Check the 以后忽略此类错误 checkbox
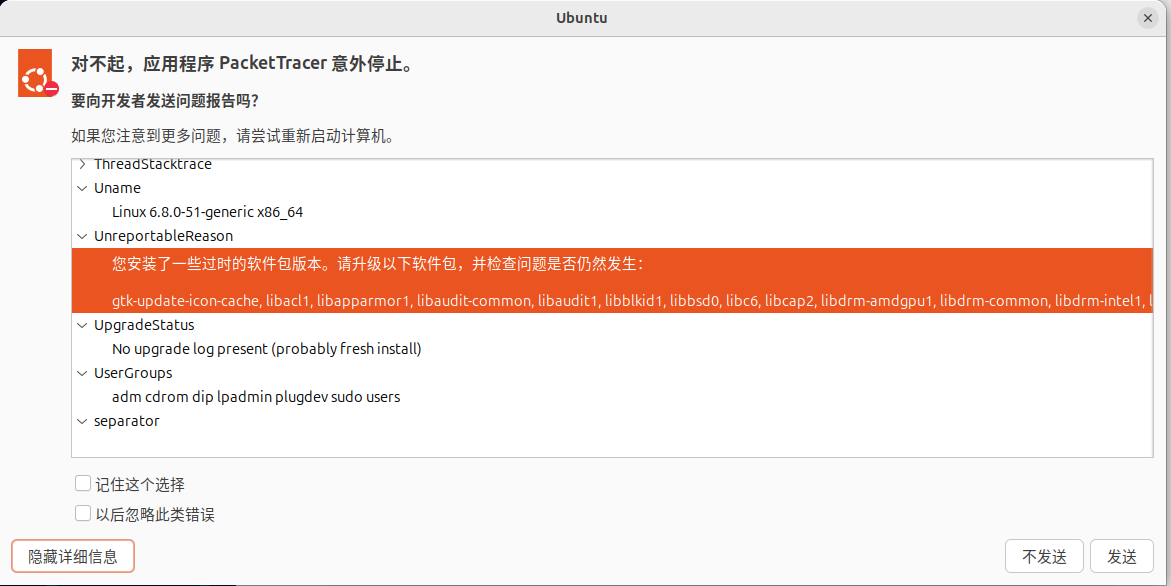 click(x=83, y=514)
